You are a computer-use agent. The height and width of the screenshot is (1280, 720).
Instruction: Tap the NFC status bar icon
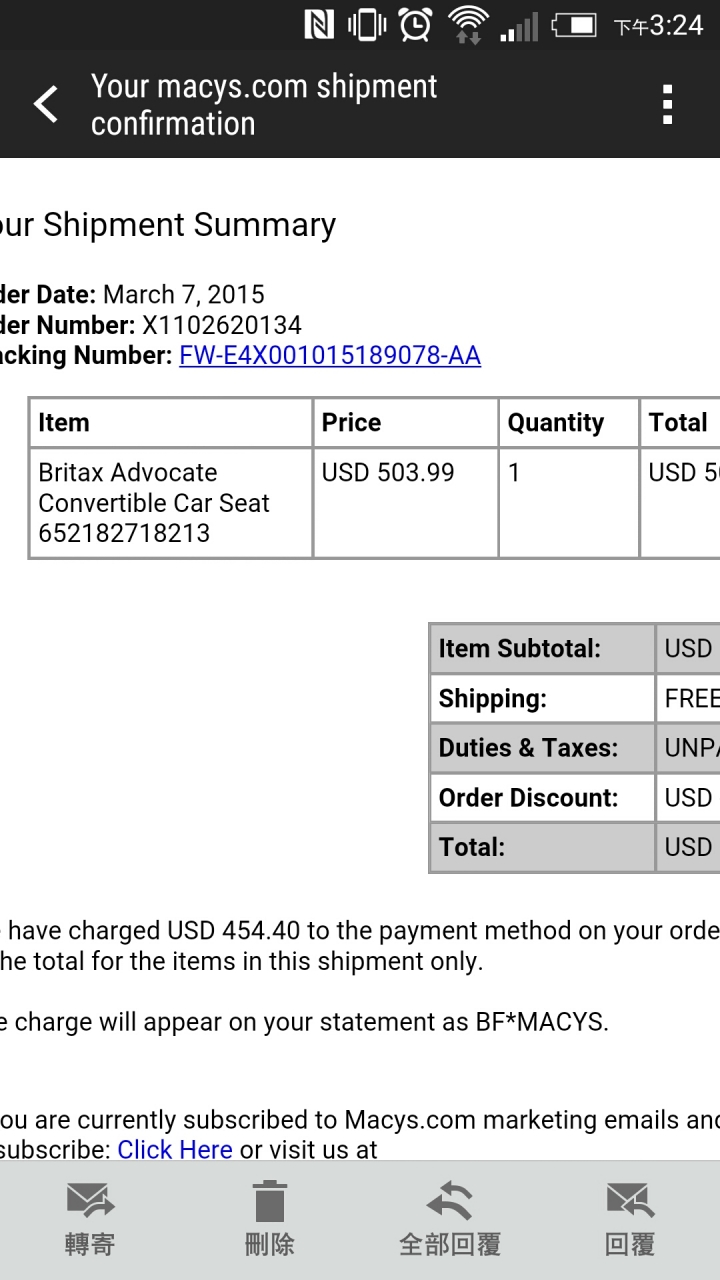[x=319, y=25]
